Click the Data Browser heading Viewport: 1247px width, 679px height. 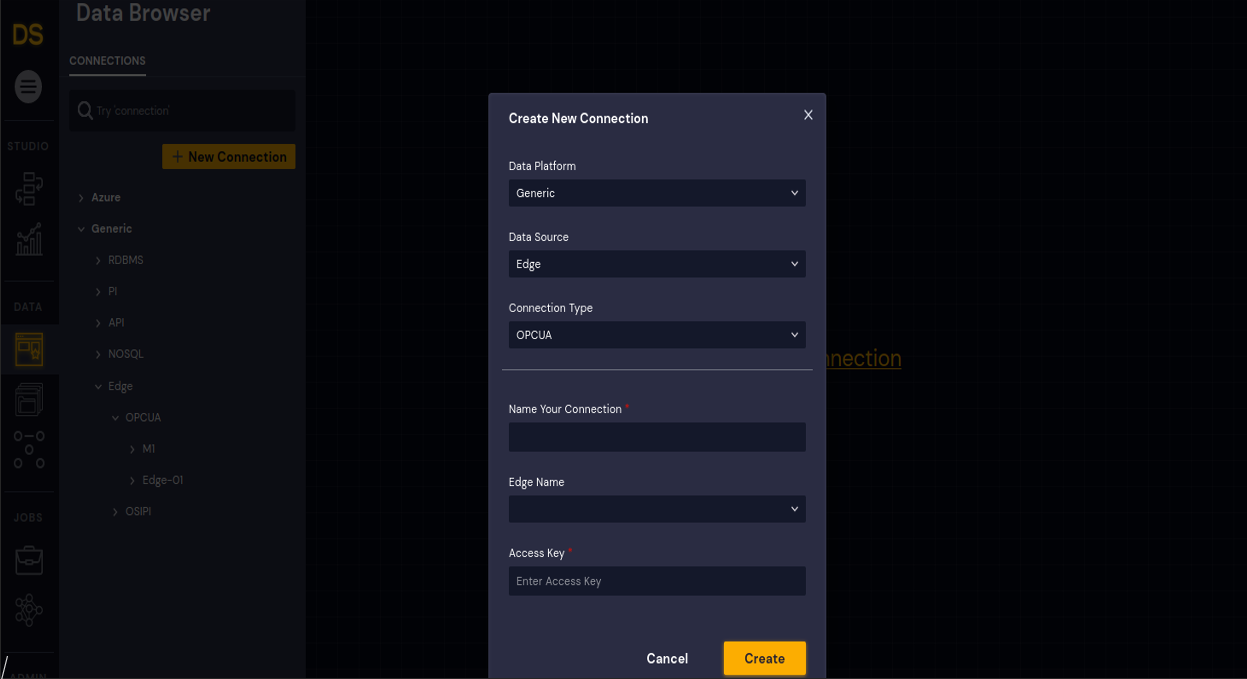tap(143, 13)
